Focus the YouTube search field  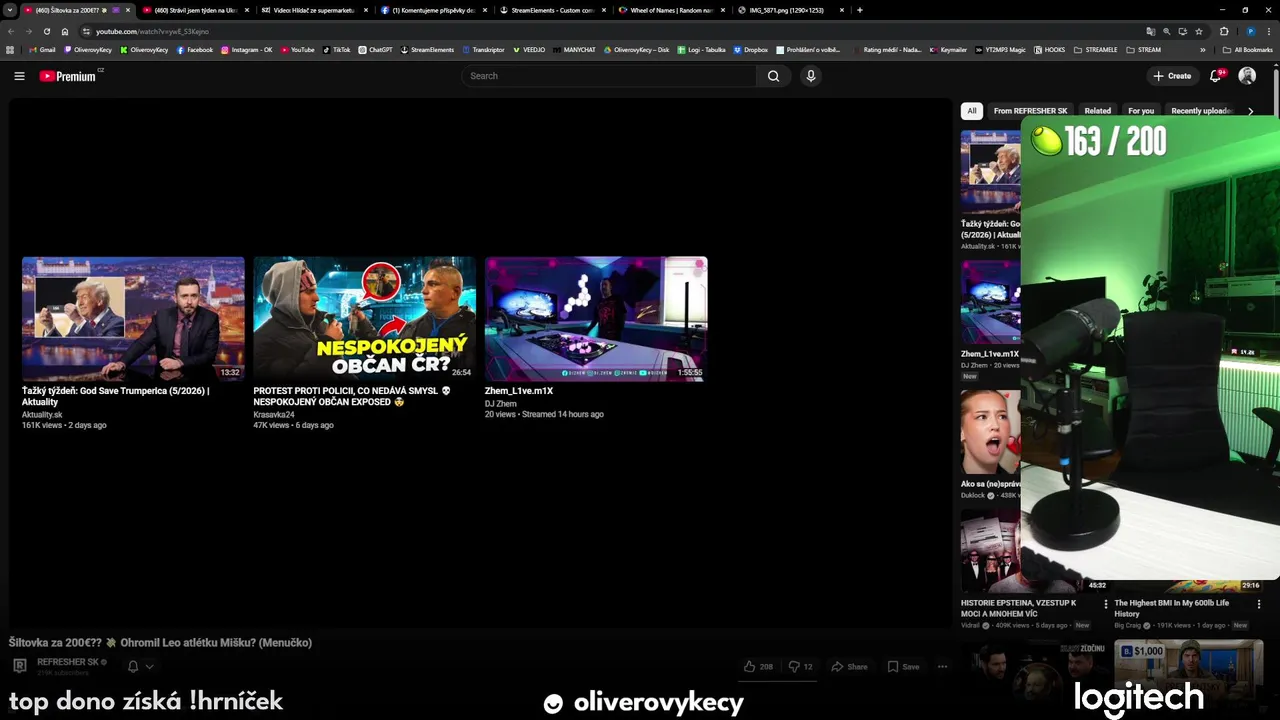click(609, 76)
